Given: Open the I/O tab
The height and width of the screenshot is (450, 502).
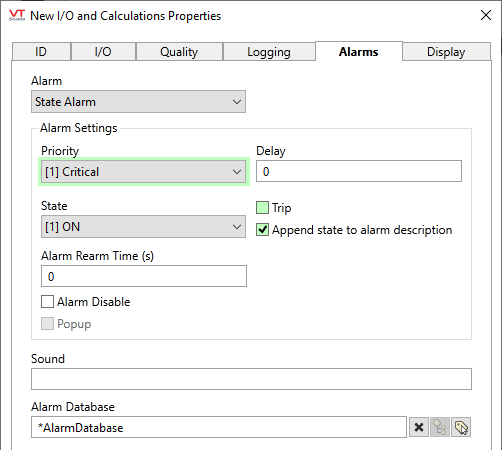Looking at the screenshot, I should pyautogui.click(x=103, y=52).
